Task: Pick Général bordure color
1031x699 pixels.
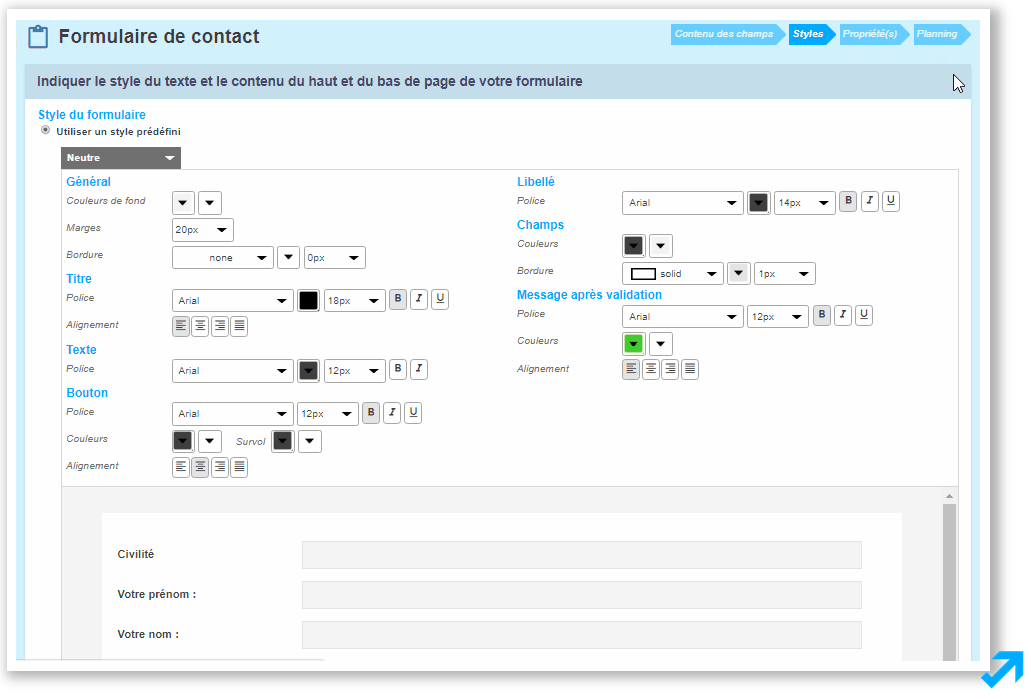Action: click(x=289, y=258)
